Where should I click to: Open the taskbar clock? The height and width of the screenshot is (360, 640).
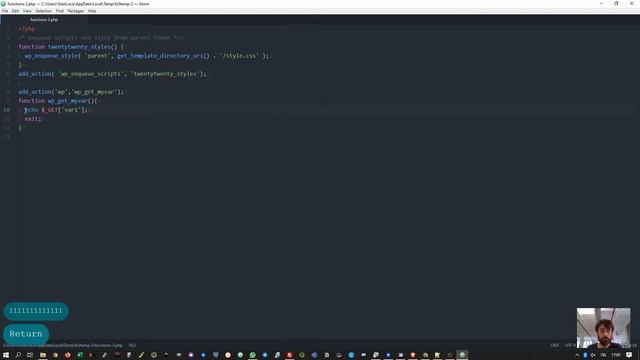(x=616, y=355)
